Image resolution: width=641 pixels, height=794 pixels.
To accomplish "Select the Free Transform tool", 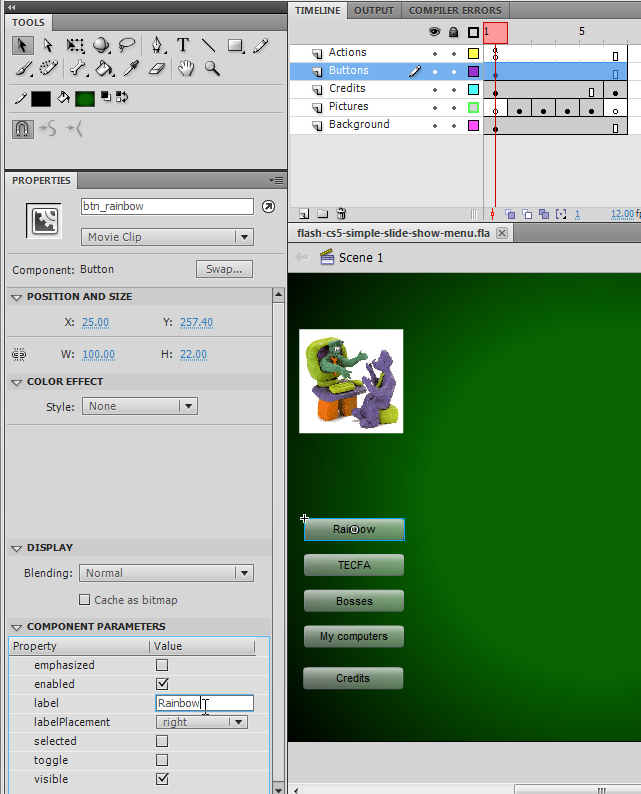I will click(x=75, y=45).
